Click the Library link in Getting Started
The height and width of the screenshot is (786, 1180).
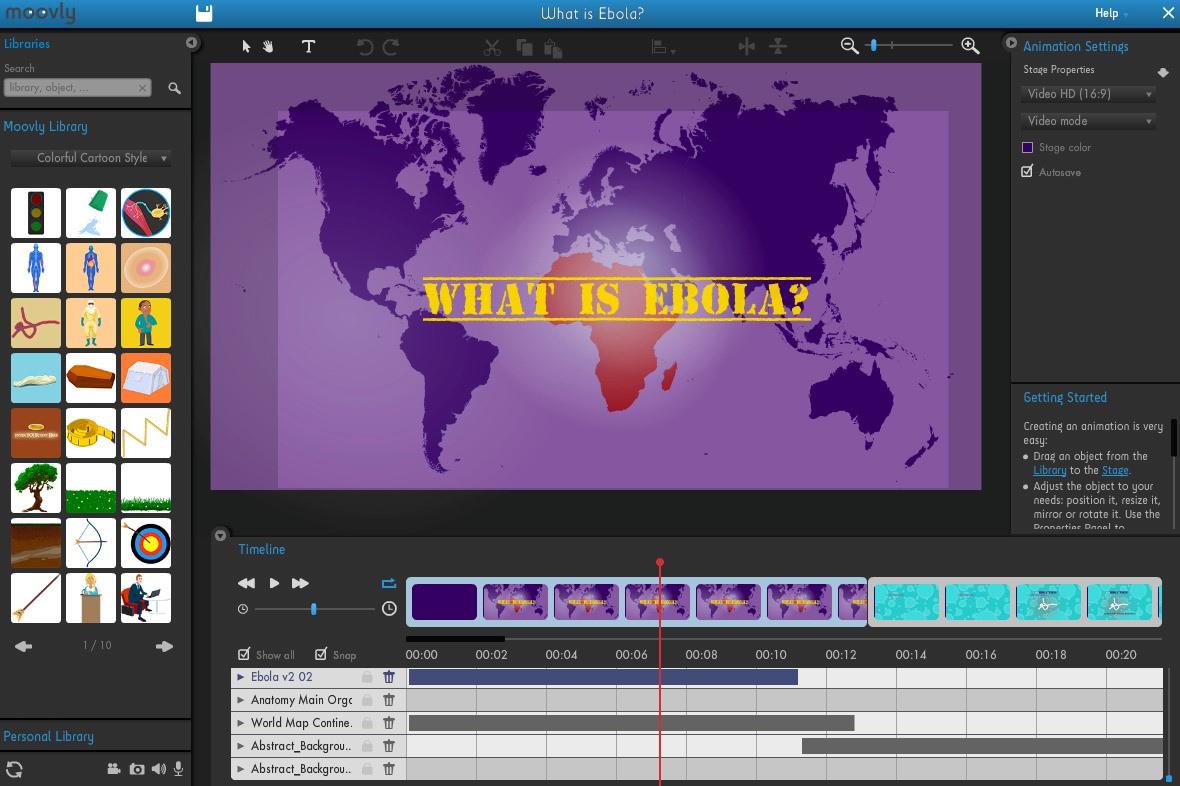[x=1049, y=470]
